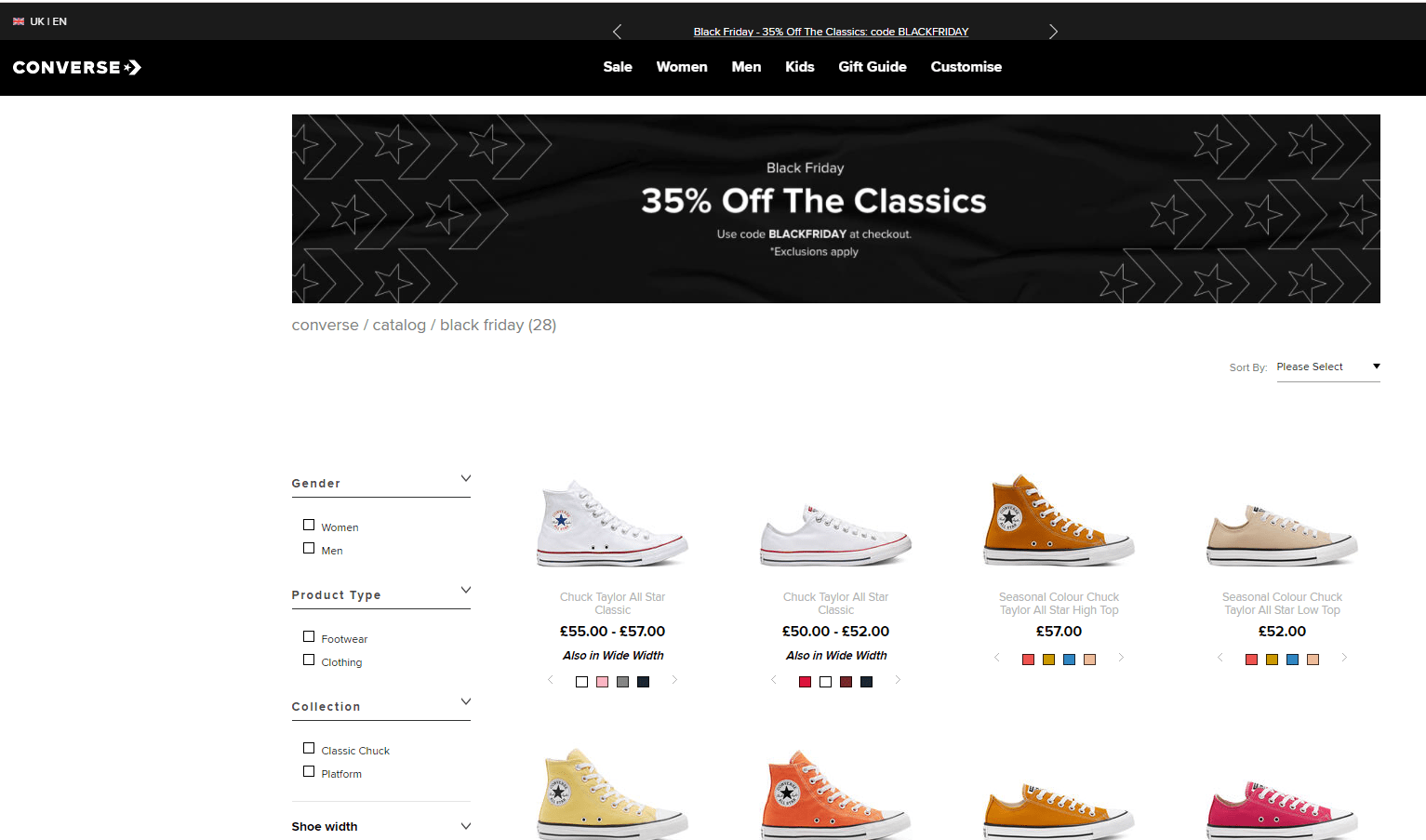Enable the Clothing product type filter
The width and height of the screenshot is (1426, 840).
click(x=309, y=660)
